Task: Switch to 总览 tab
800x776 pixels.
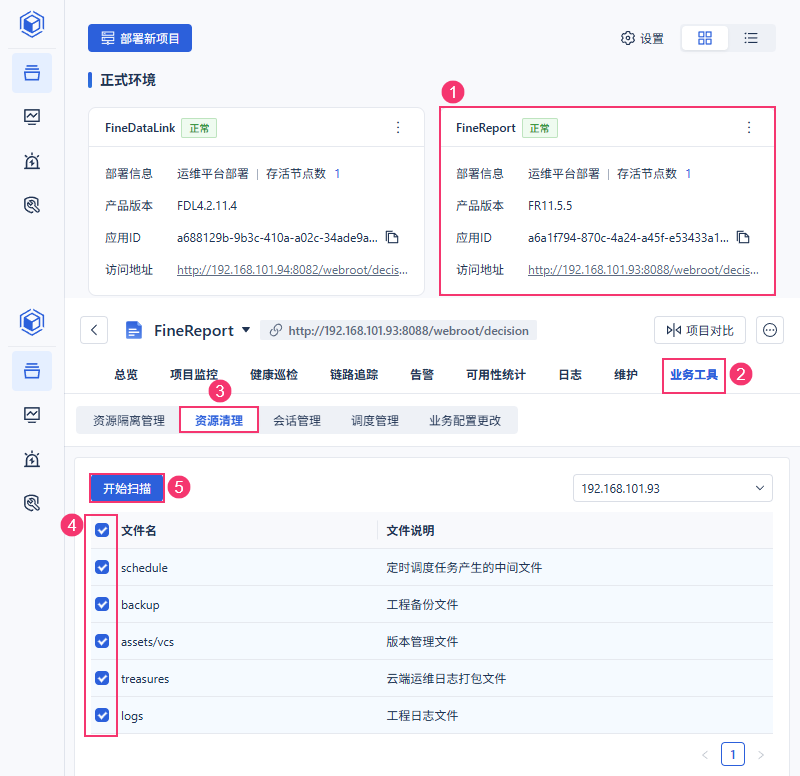Action: coord(126,375)
